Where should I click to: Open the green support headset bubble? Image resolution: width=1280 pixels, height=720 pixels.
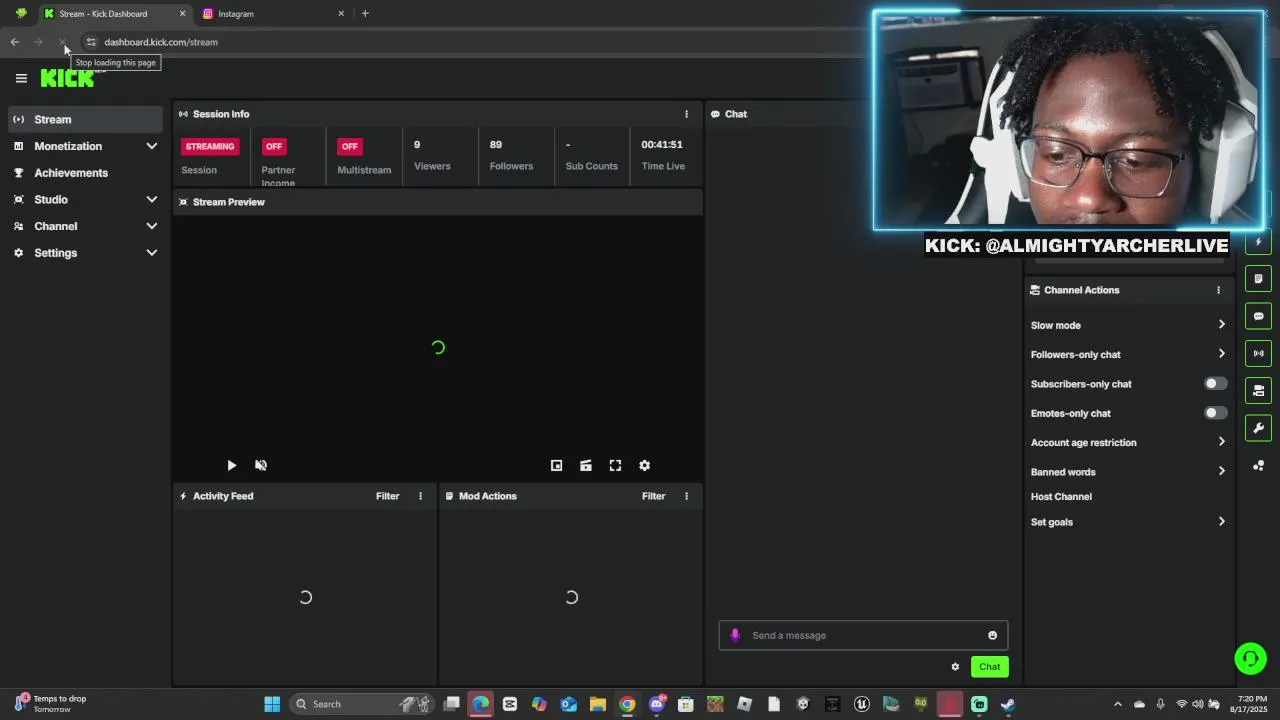point(1250,658)
